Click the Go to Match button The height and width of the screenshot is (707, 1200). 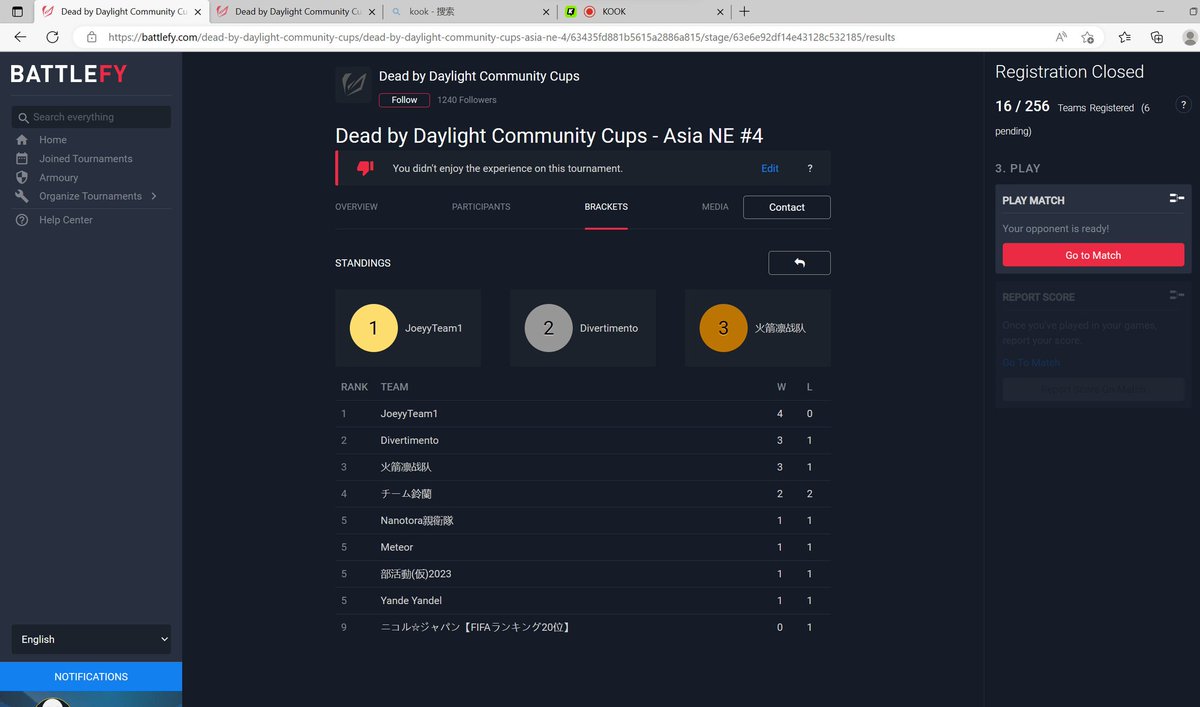click(1093, 255)
